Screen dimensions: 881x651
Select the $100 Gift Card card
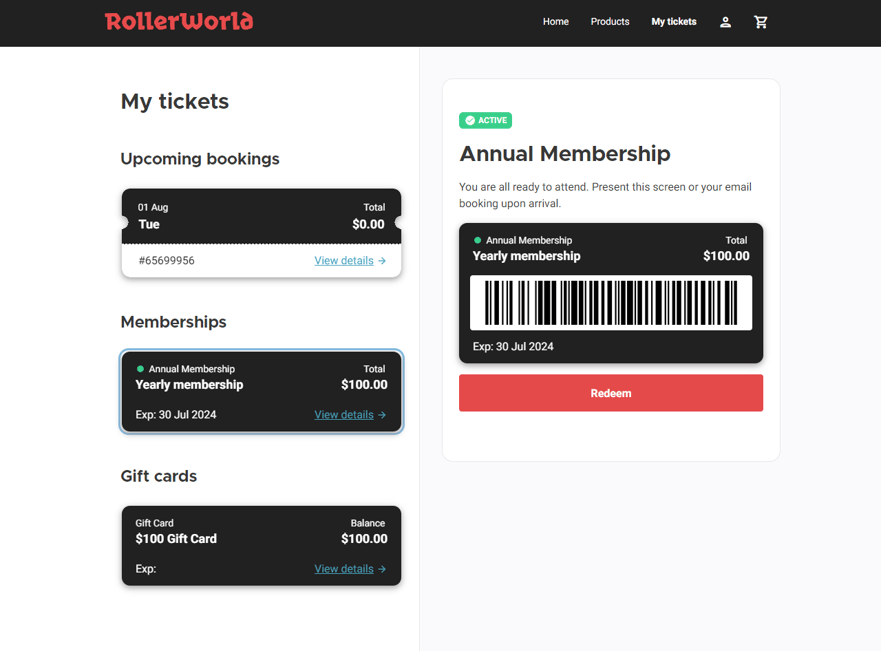click(x=261, y=546)
